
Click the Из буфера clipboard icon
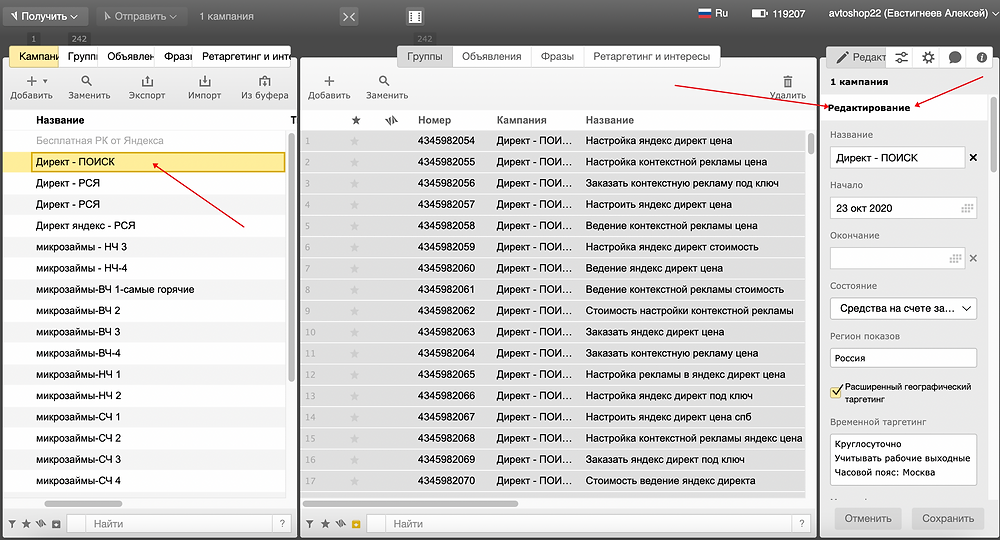pyautogui.click(x=265, y=81)
